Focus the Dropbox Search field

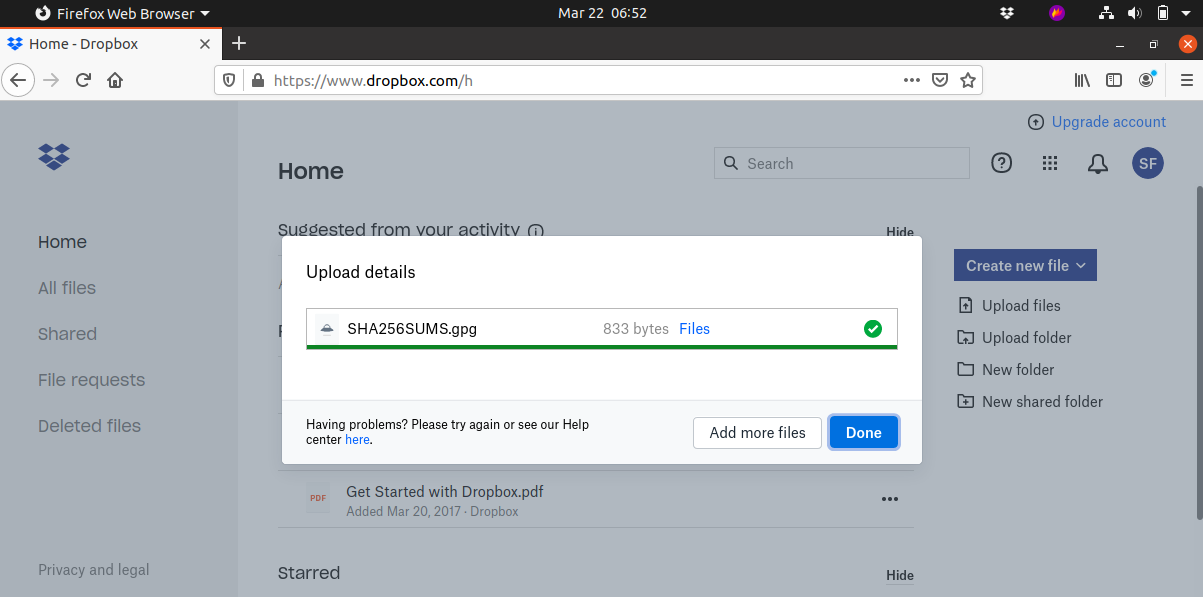(842, 163)
